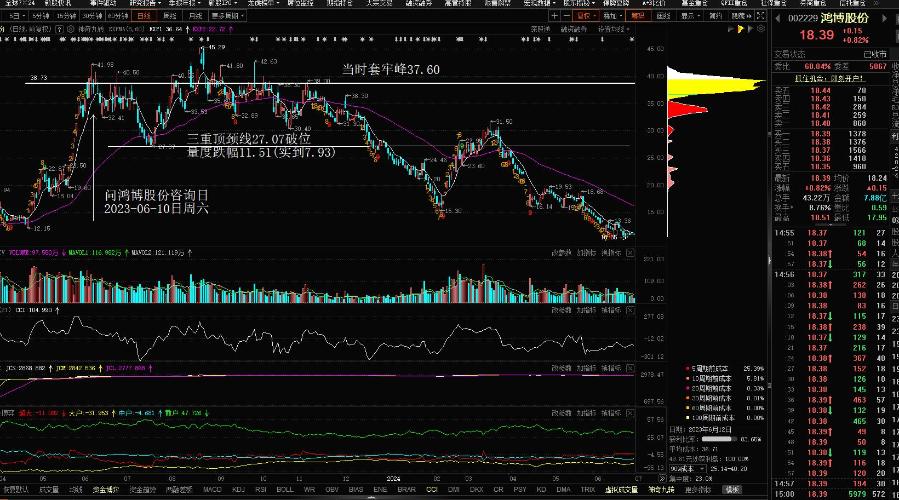
Task: Zoom in chart with plus icon
Action: pyautogui.click(x=554, y=16)
